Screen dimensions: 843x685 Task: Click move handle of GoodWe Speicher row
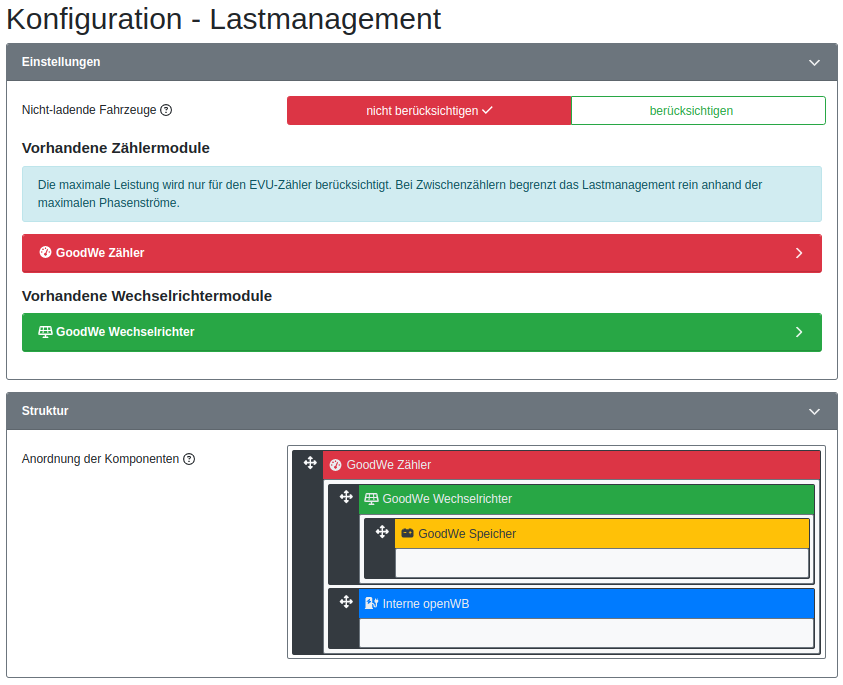tap(382, 532)
